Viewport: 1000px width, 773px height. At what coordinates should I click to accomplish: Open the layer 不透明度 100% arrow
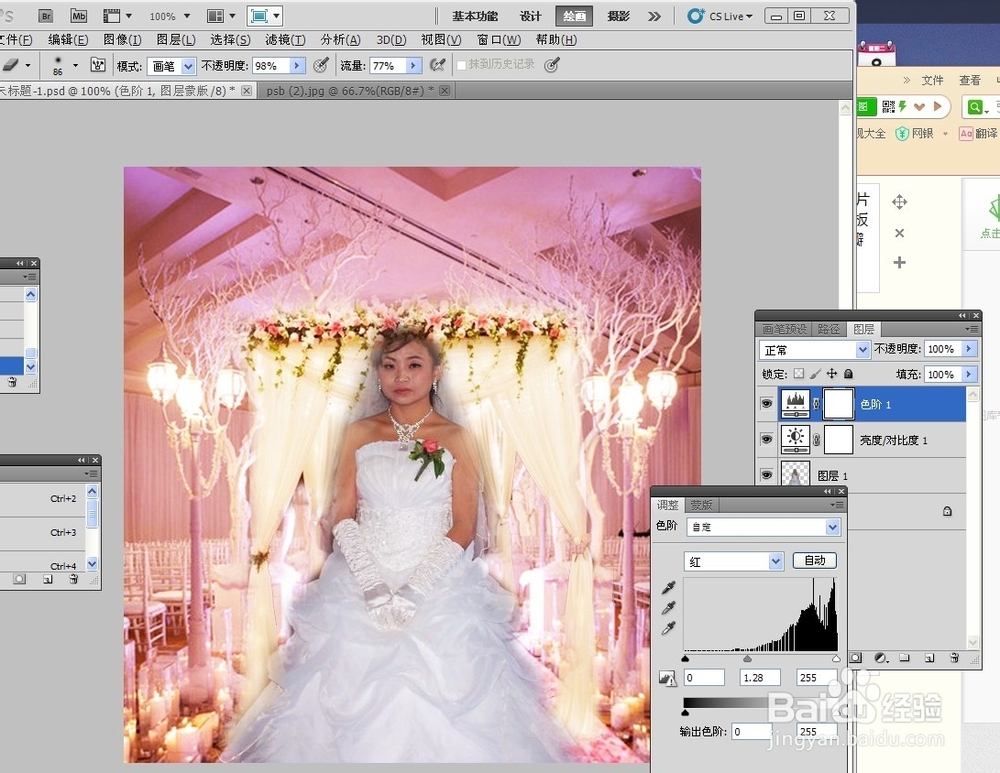(969, 349)
